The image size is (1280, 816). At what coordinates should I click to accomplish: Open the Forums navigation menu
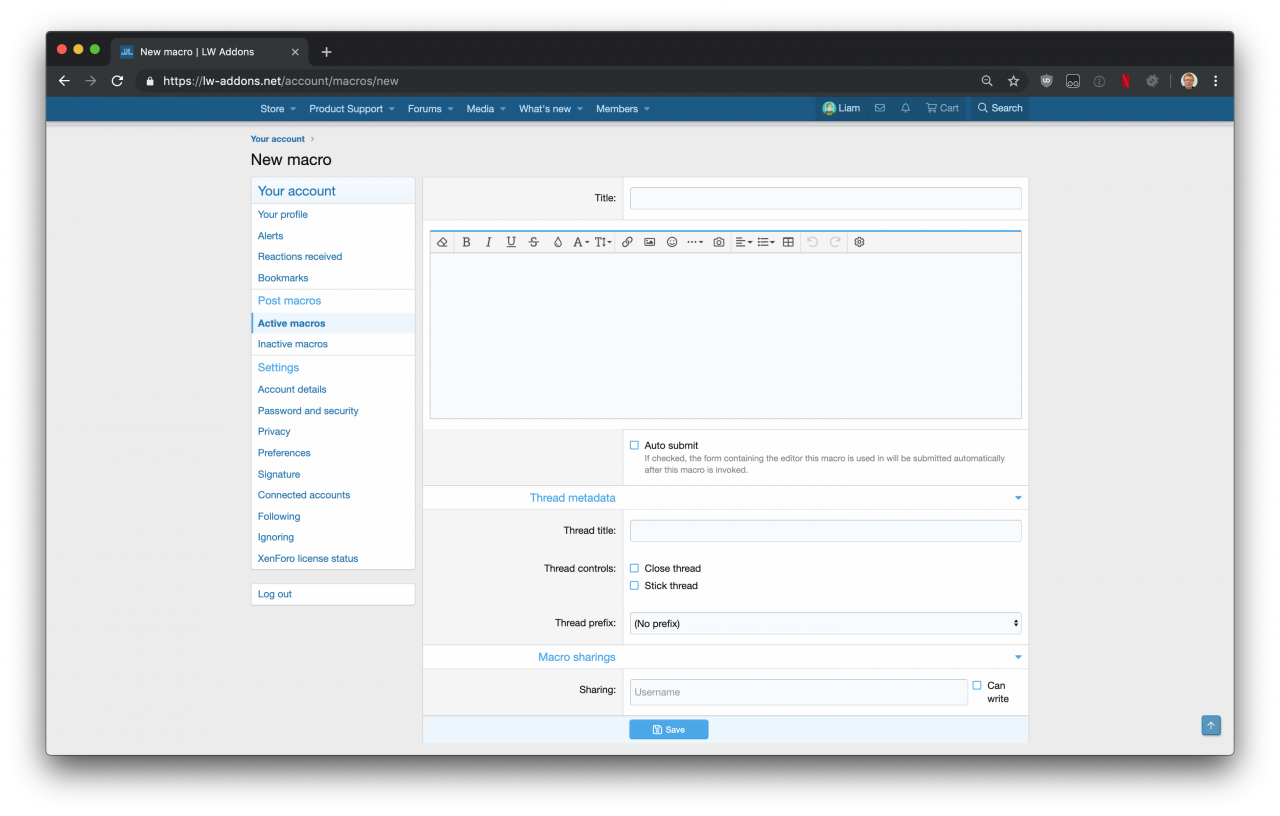click(x=430, y=109)
